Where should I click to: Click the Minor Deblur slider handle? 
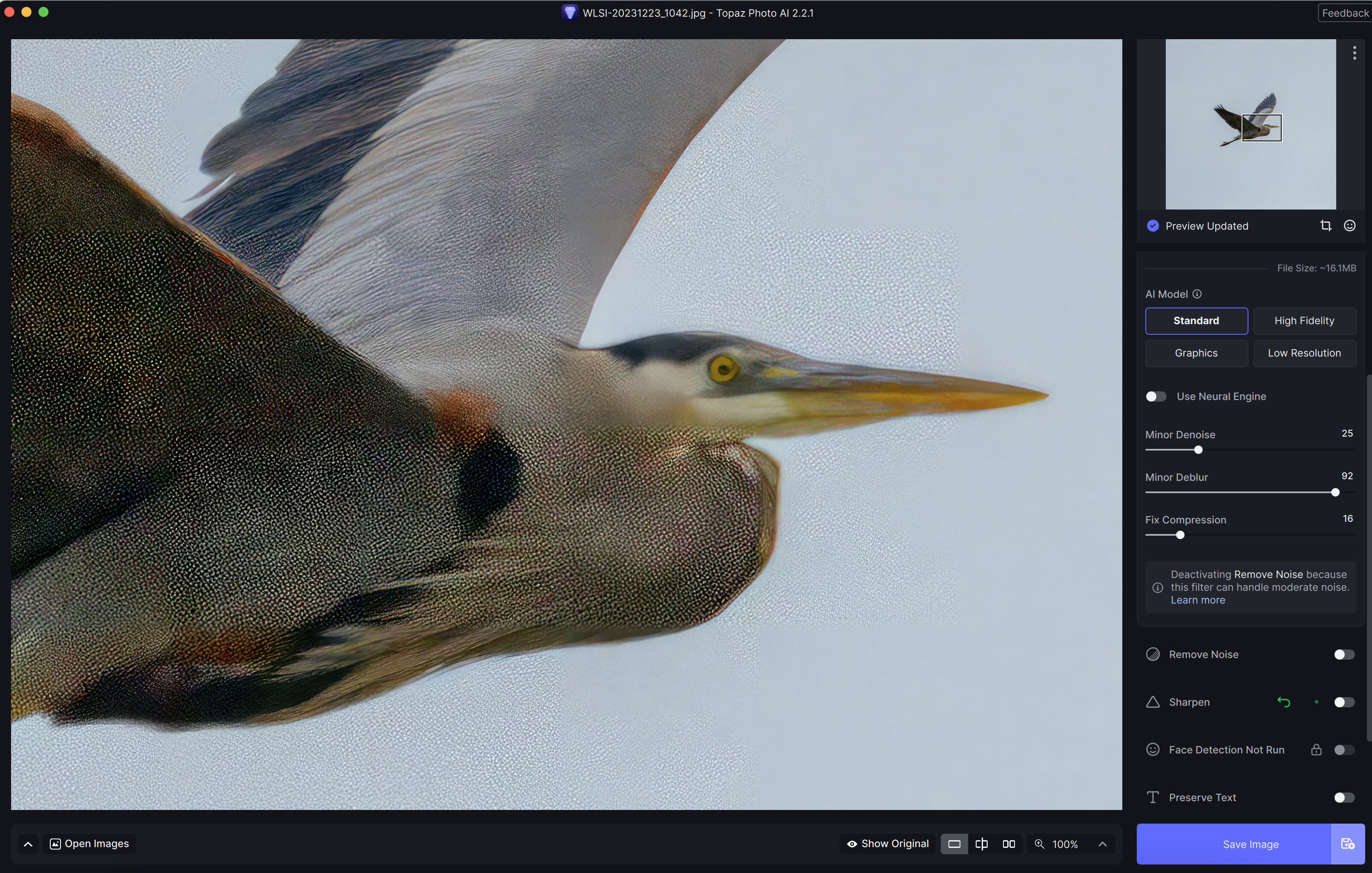[x=1335, y=493]
